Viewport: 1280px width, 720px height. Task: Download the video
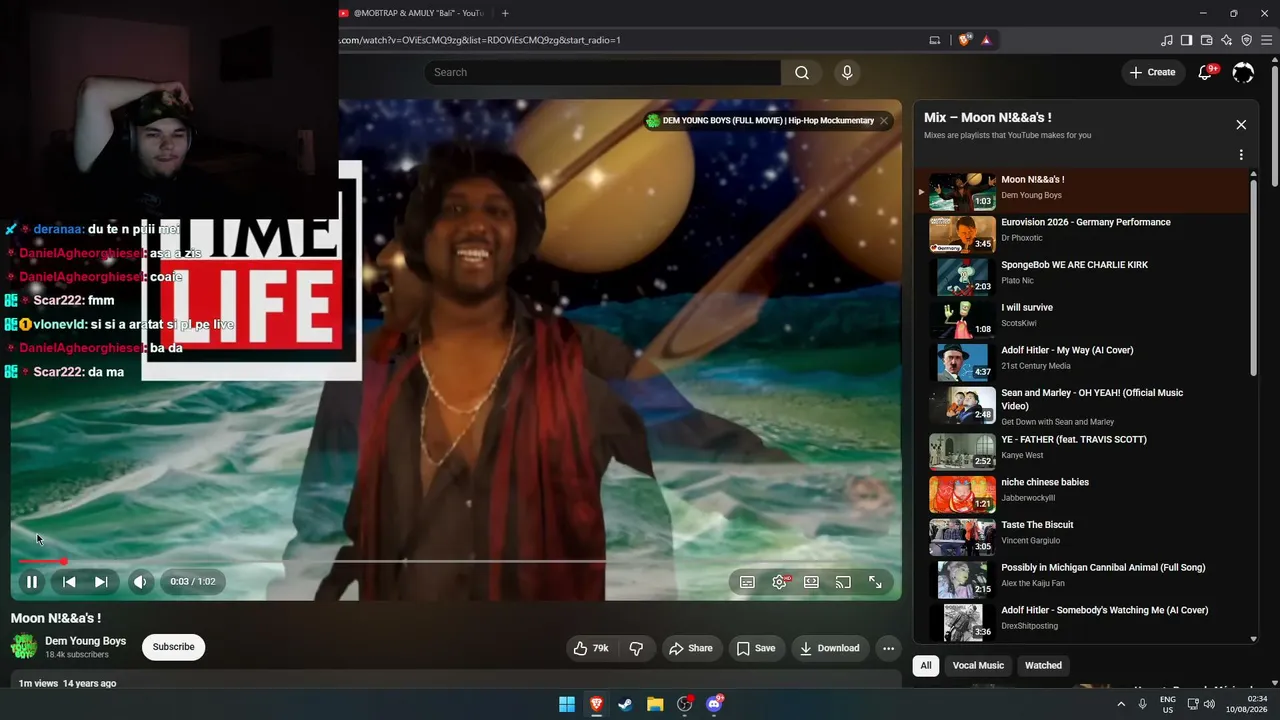[829, 648]
